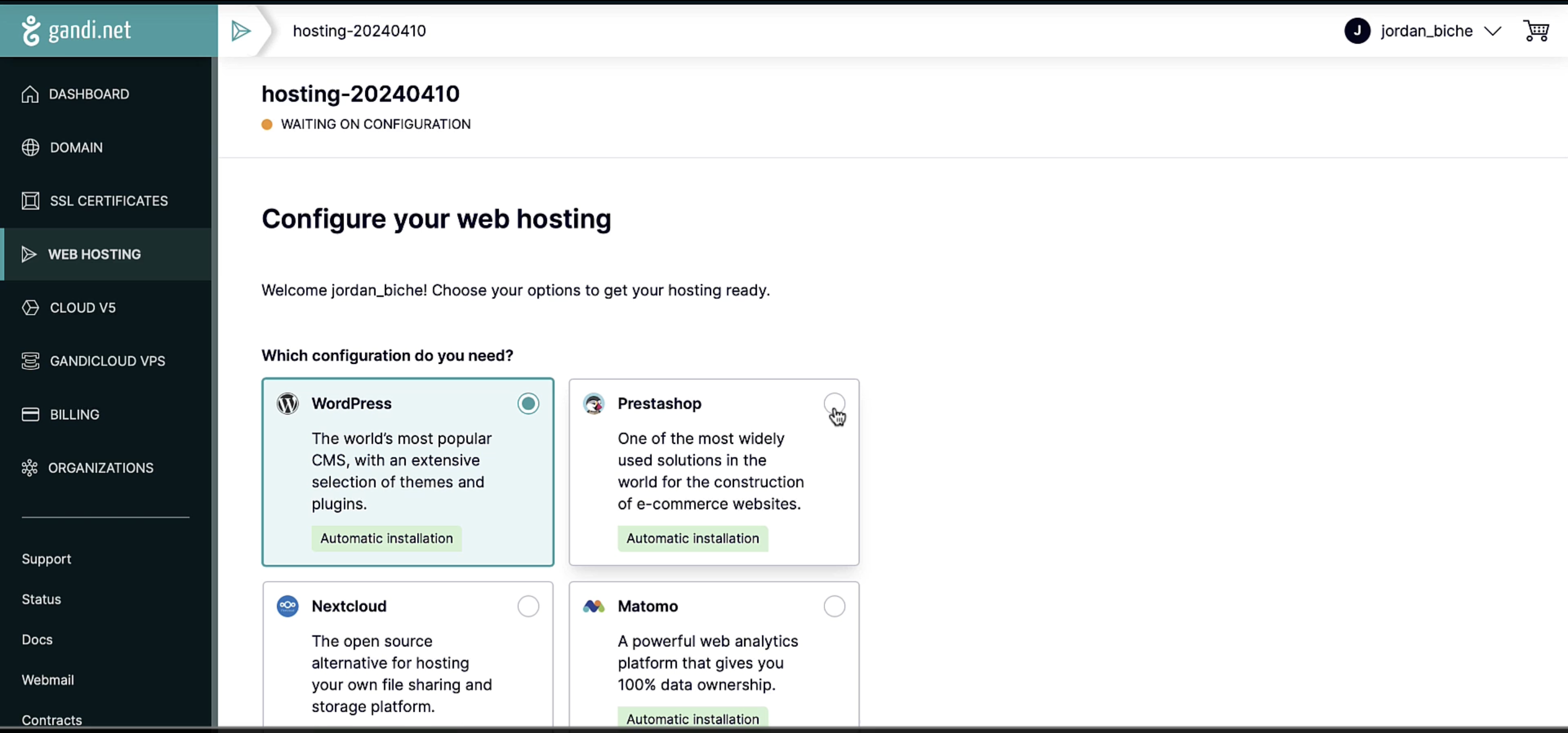
Task: Click the web hosting breadcrumb arrow icon
Action: click(x=241, y=30)
